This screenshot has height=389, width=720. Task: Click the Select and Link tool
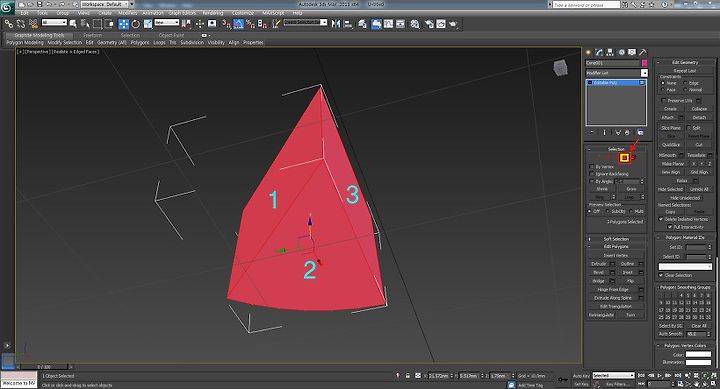tap(9, 24)
